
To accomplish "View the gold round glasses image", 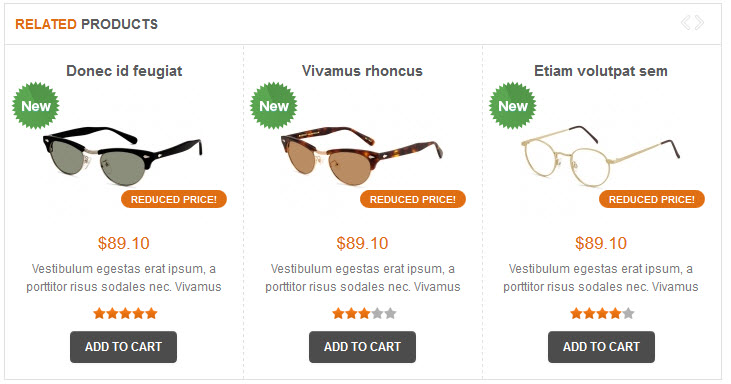I will point(600,154).
